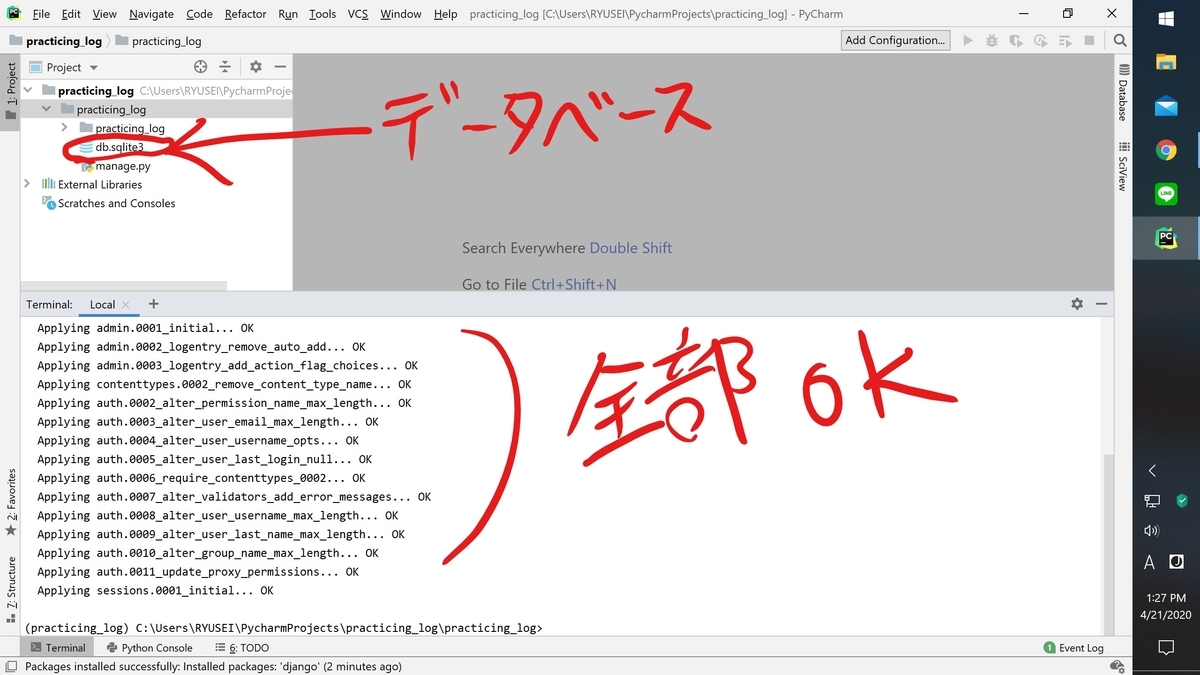Click the Windows Start button

click(1166, 19)
